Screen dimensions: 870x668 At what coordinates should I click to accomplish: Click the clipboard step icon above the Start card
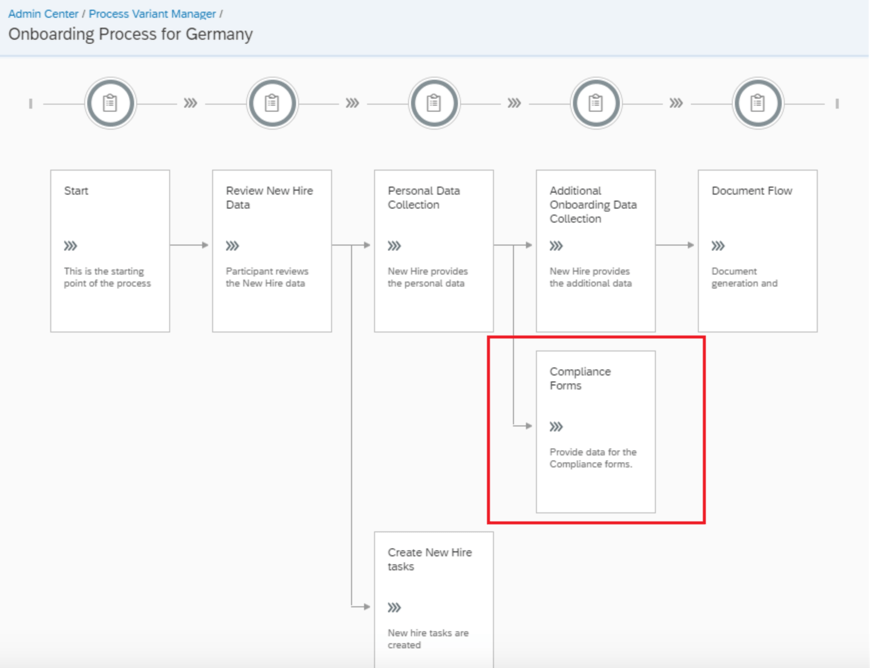(110, 103)
